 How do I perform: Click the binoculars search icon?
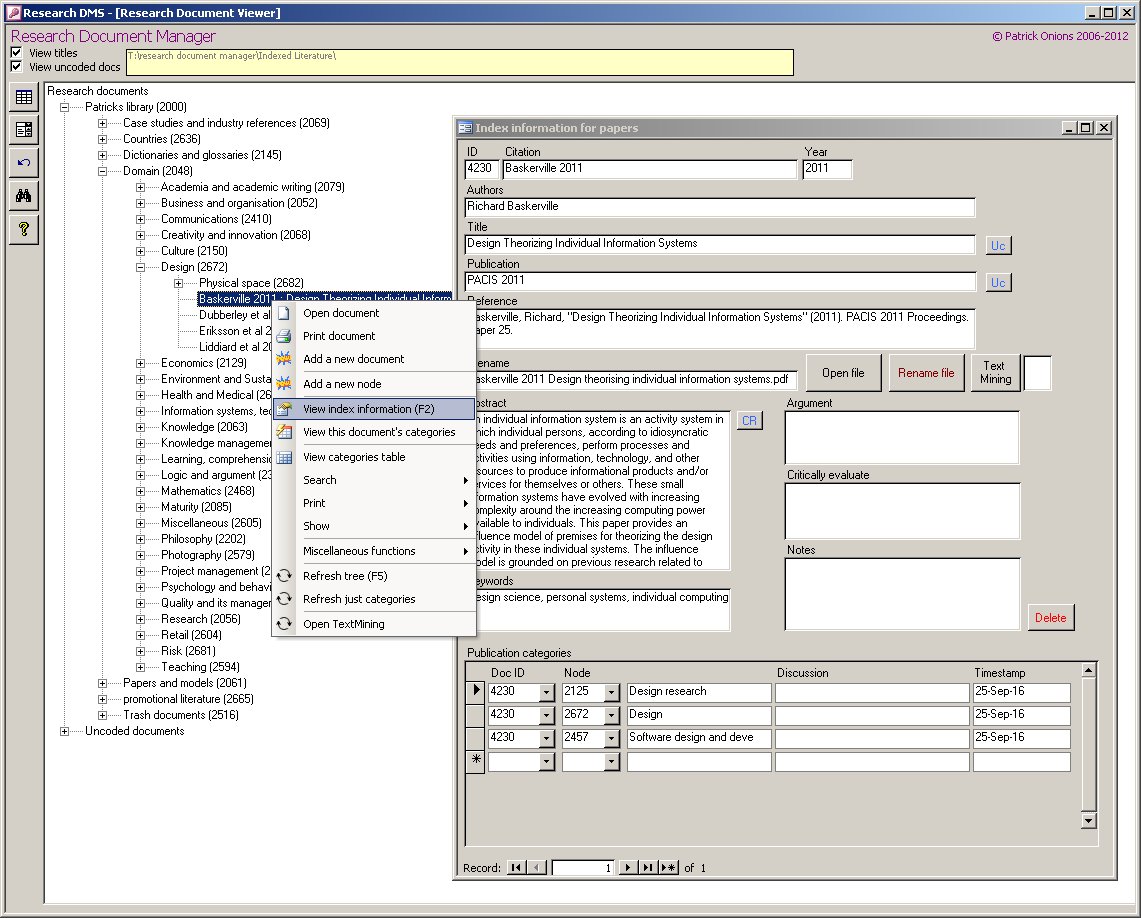point(24,196)
